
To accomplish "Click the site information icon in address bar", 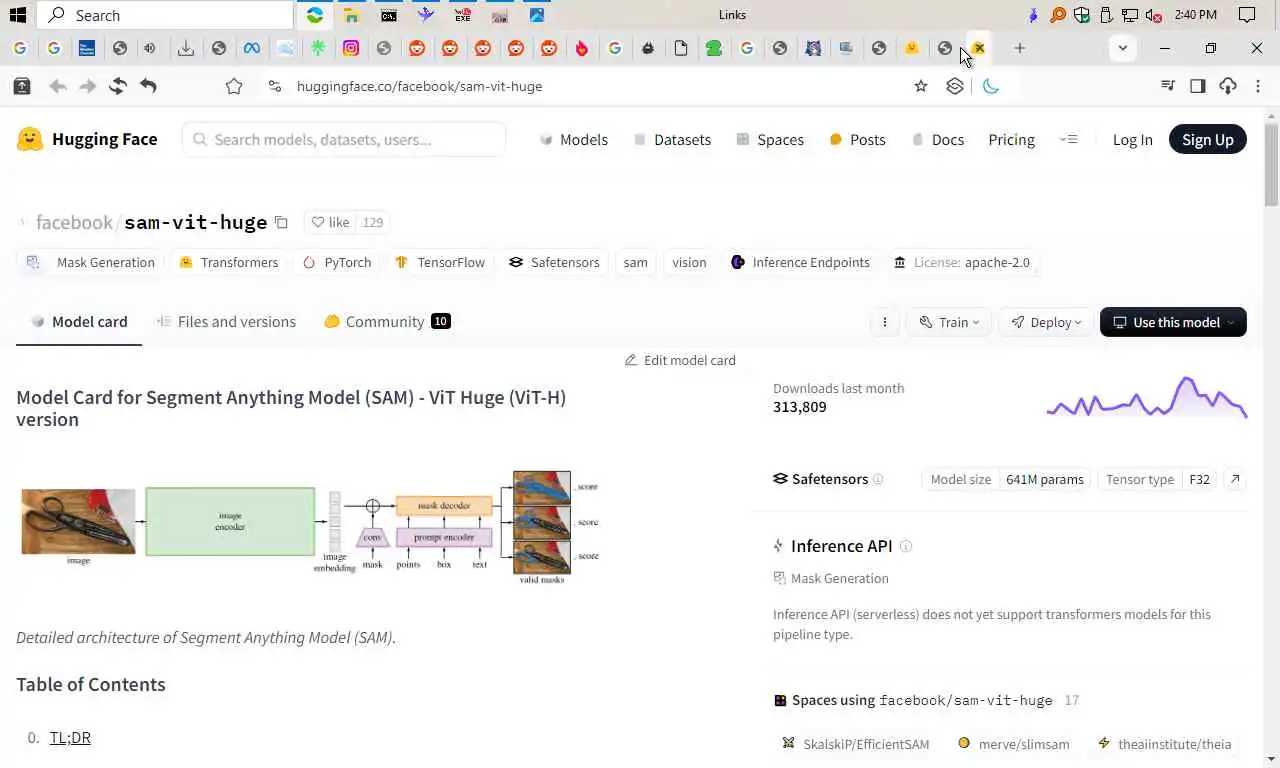I will tap(275, 86).
